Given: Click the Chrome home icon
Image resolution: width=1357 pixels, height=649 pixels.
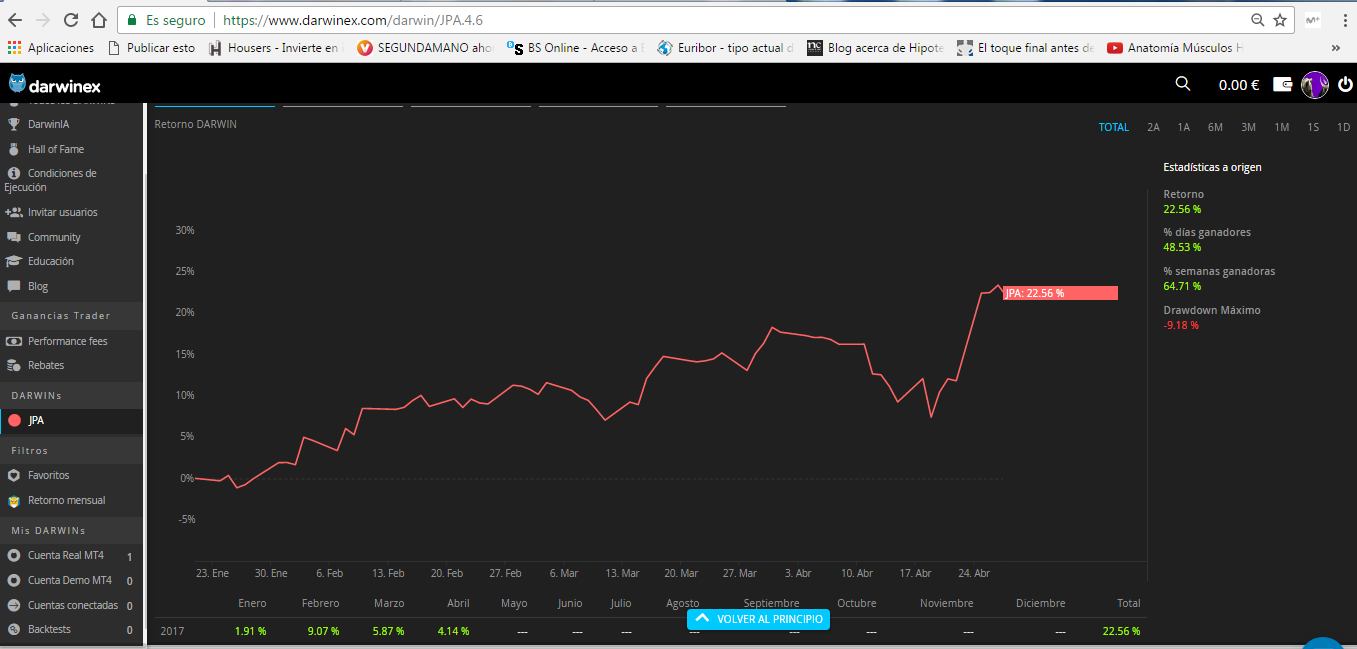Looking at the screenshot, I should [98, 20].
